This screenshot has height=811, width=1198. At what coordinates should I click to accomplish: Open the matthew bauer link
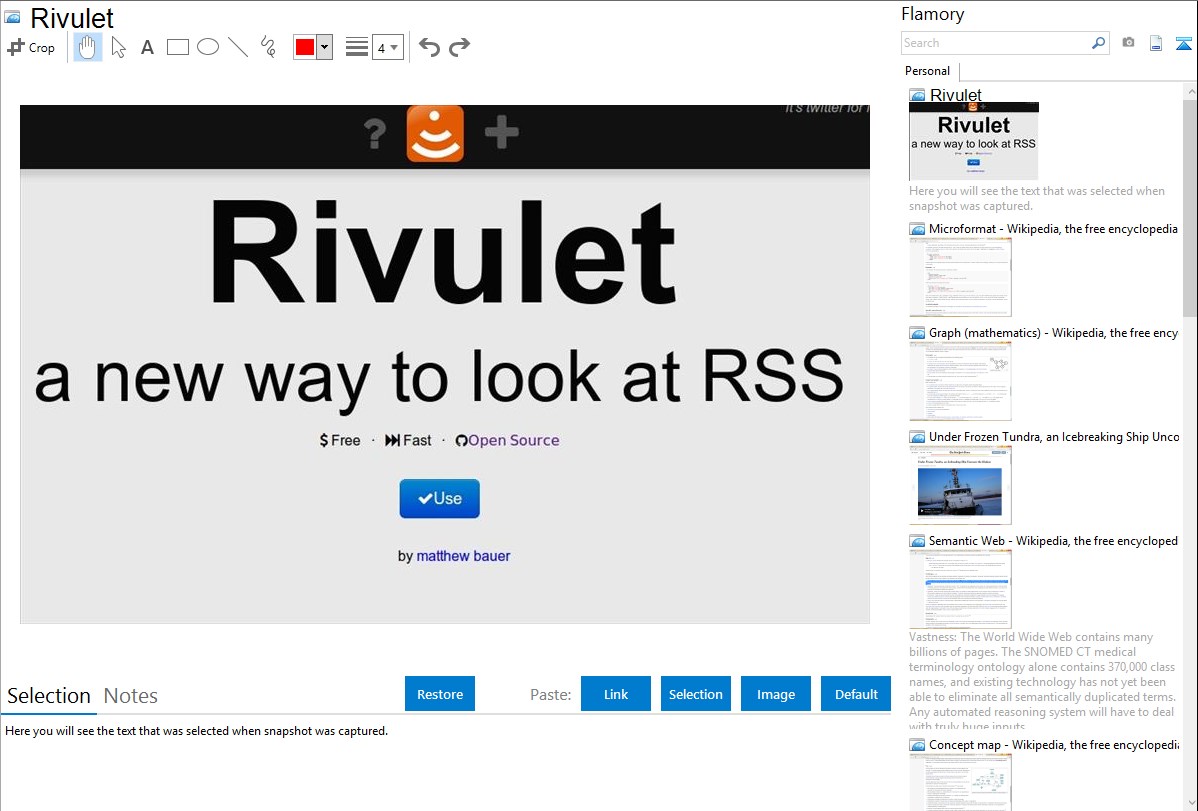point(463,556)
